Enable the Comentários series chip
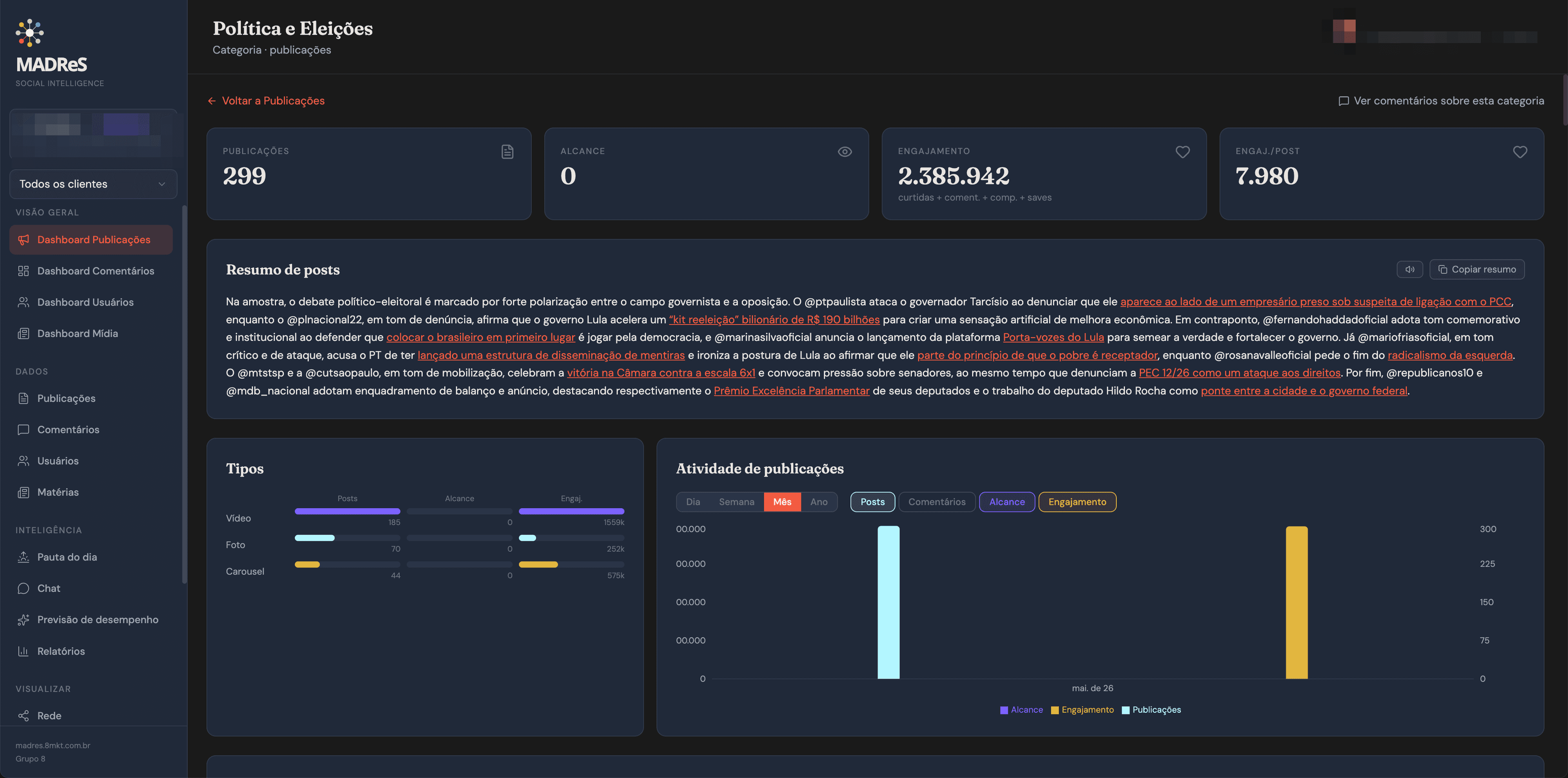1568x778 pixels. coord(937,502)
